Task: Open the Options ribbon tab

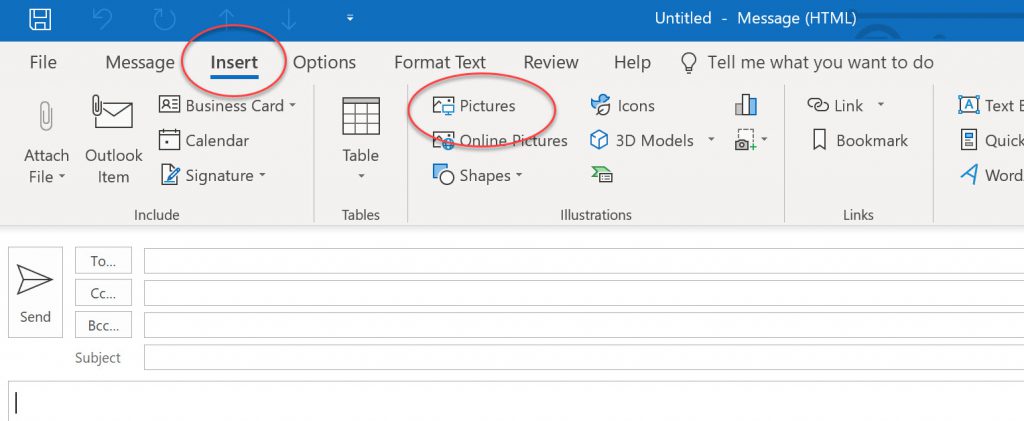Action: coord(324,63)
